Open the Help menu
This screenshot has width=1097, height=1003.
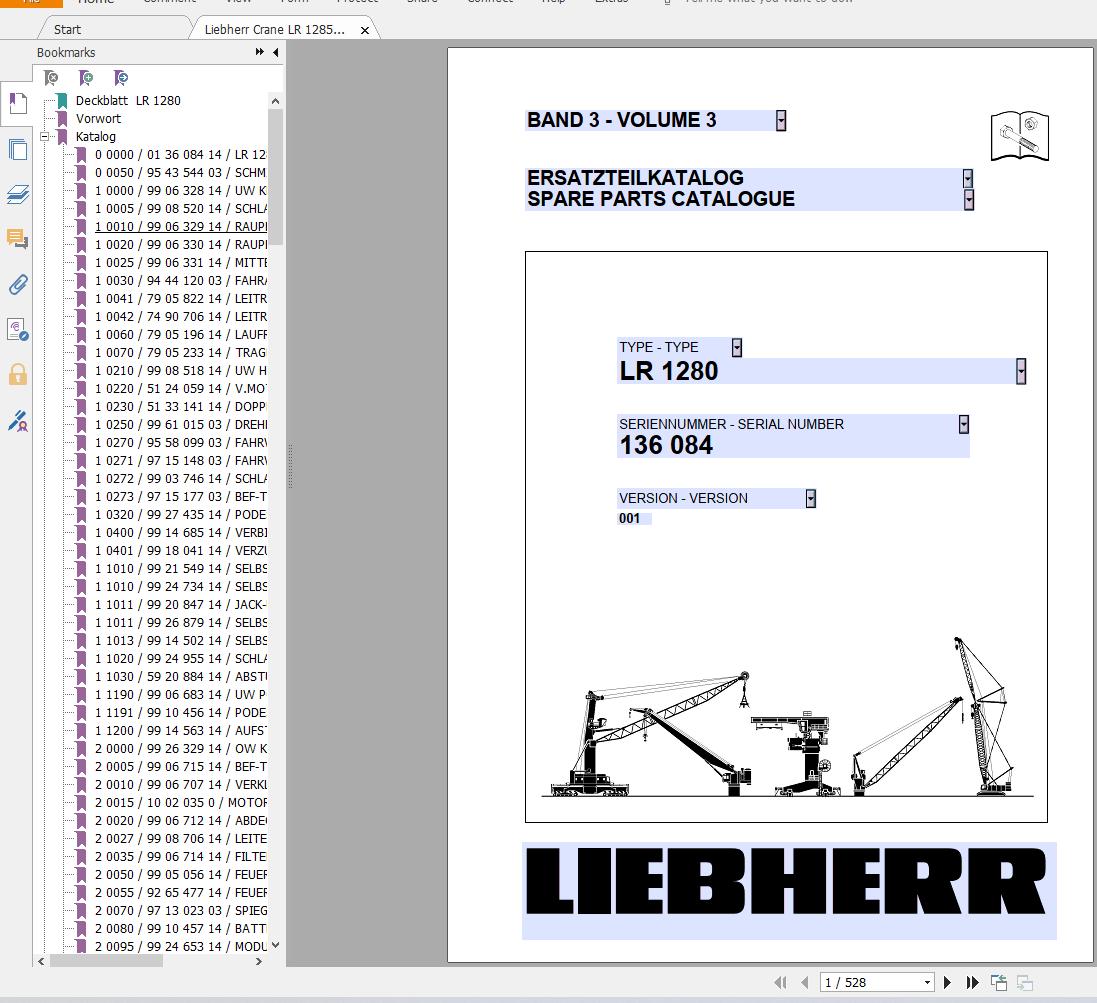553,2
